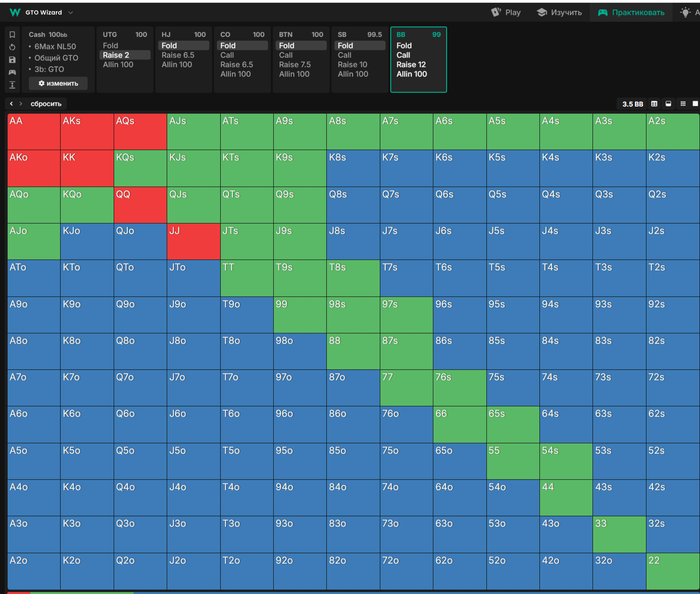Click the Q9s hand cell
The height and width of the screenshot is (594, 700).
(300, 205)
